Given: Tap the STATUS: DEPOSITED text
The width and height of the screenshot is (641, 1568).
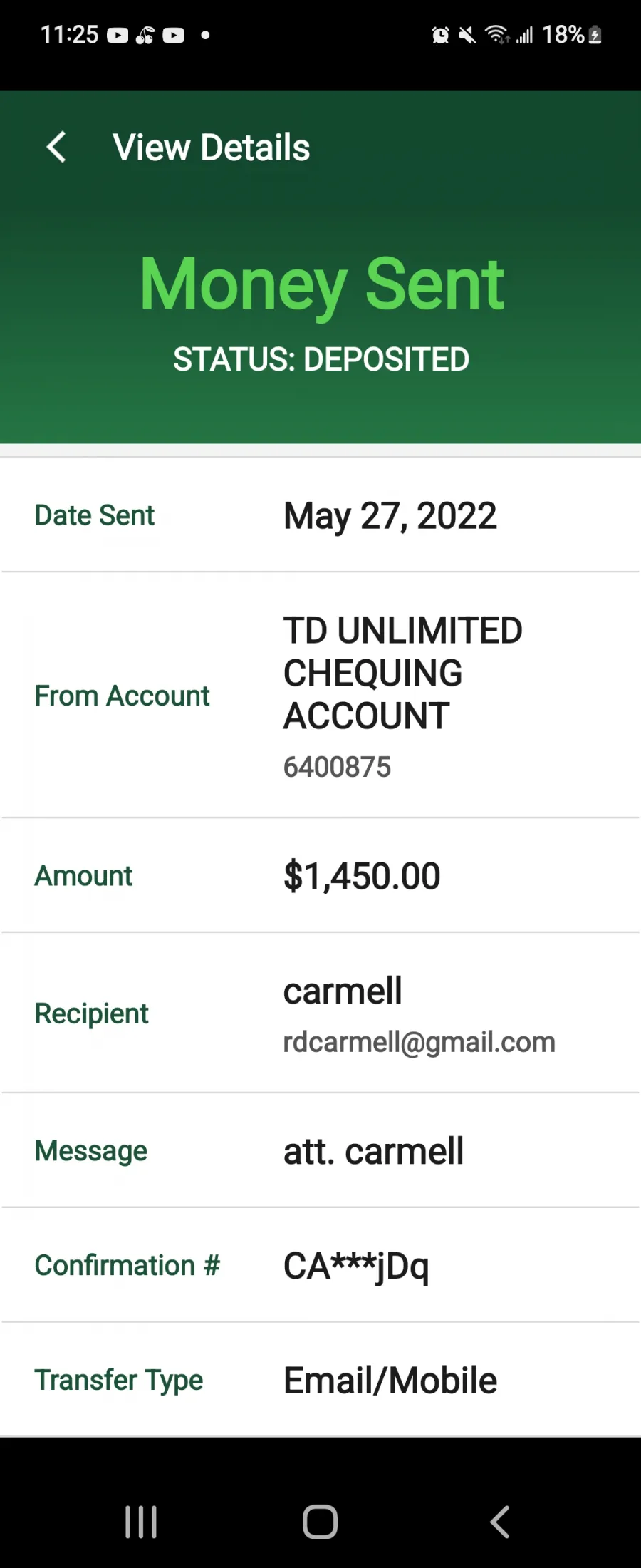Looking at the screenshot, I should point(321,359).
